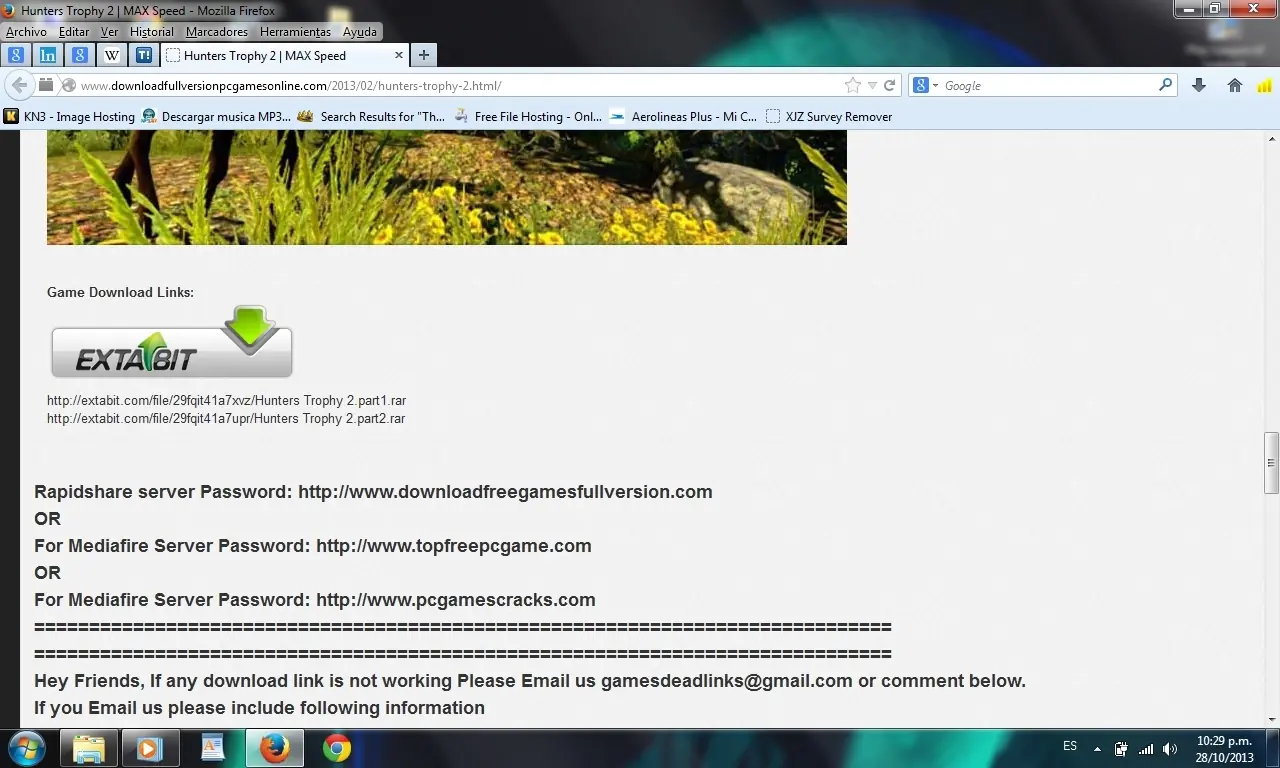Image resolution: width=1280 pixels, height=768 pixels.
Task: Open Descargar musica MP3 bookmark
Action: pos(216,117)
